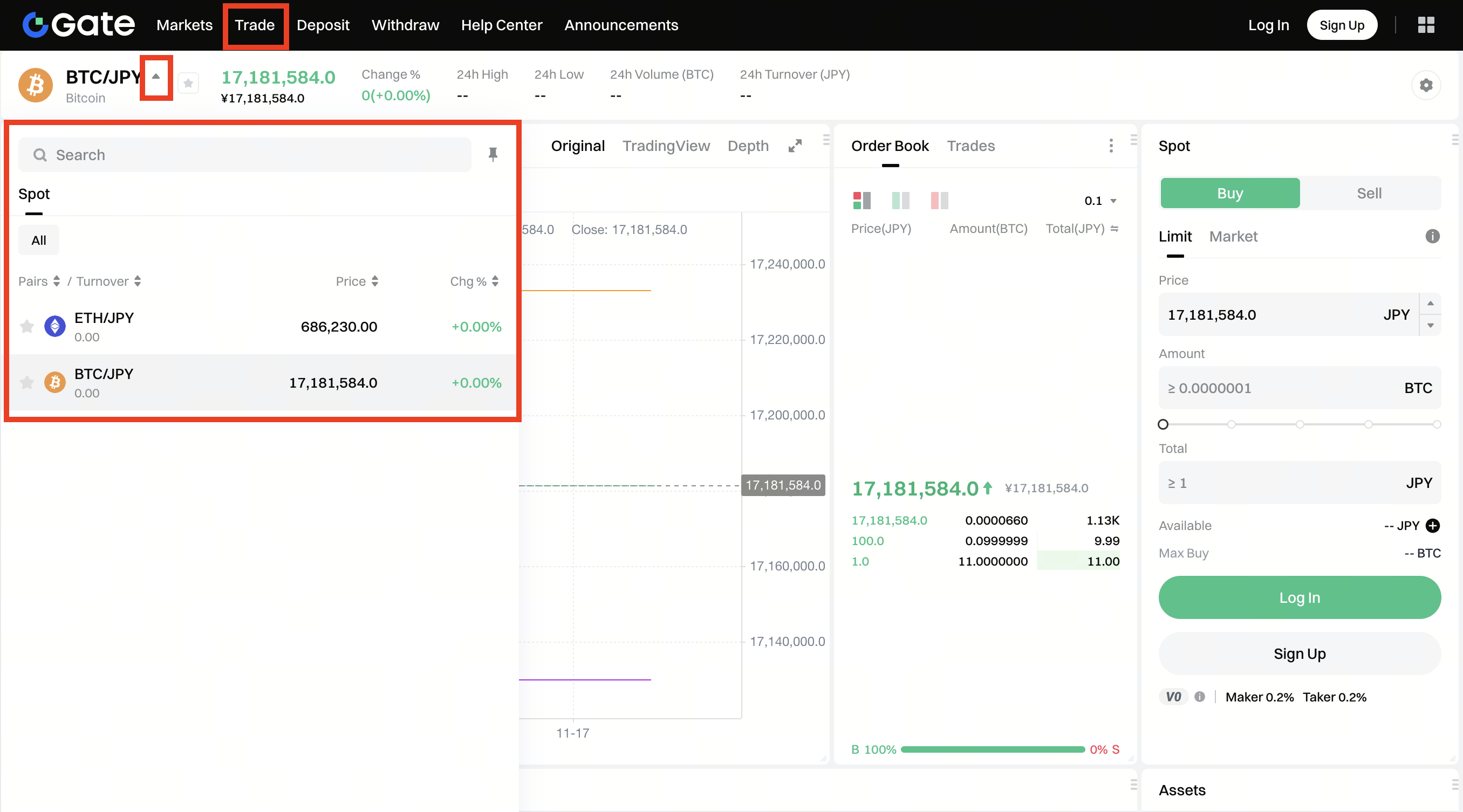
Task: Toggle favorite star next to BTC/JPY header
Action: (188, 84)
